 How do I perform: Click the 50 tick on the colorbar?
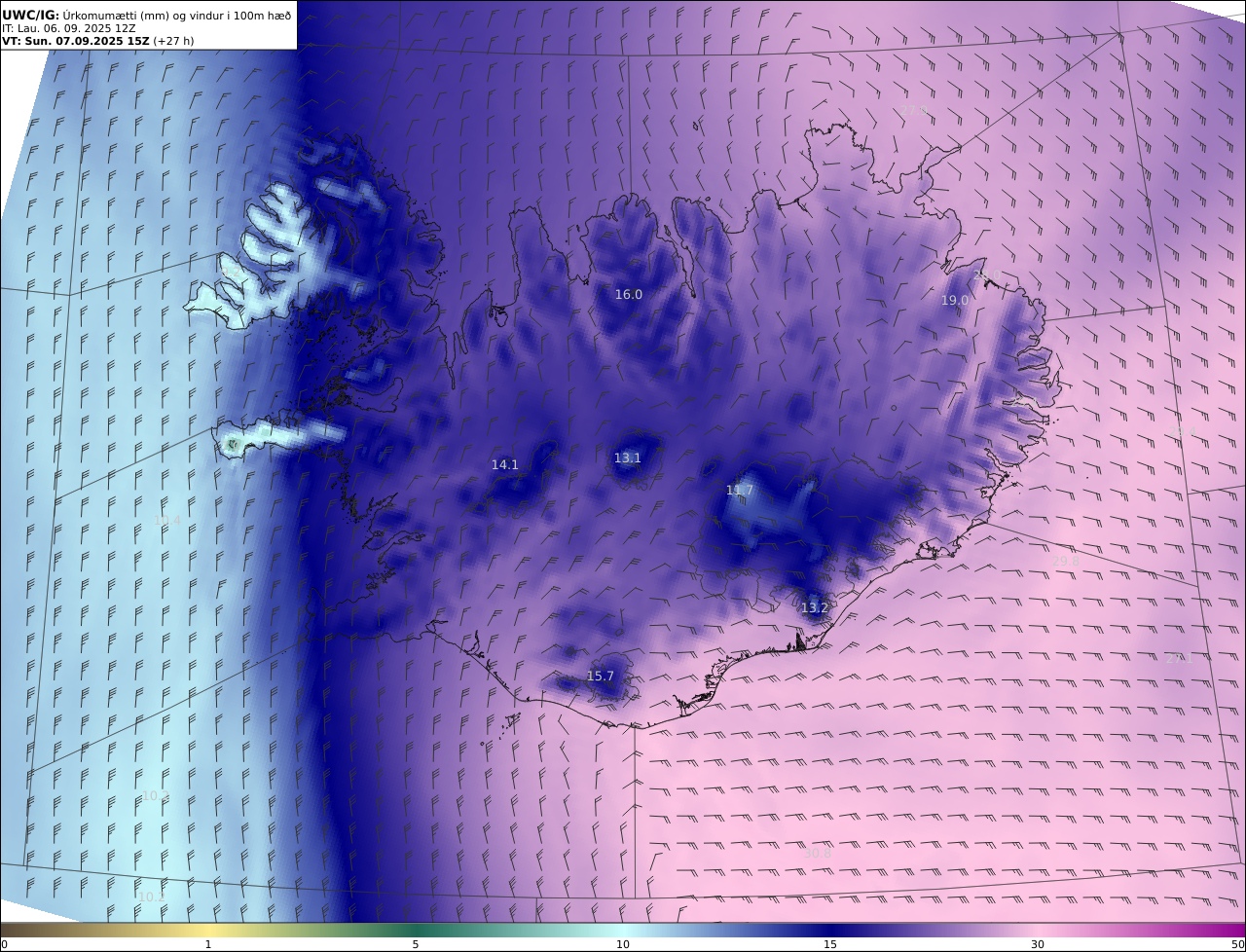click(x=1238, y=944)
